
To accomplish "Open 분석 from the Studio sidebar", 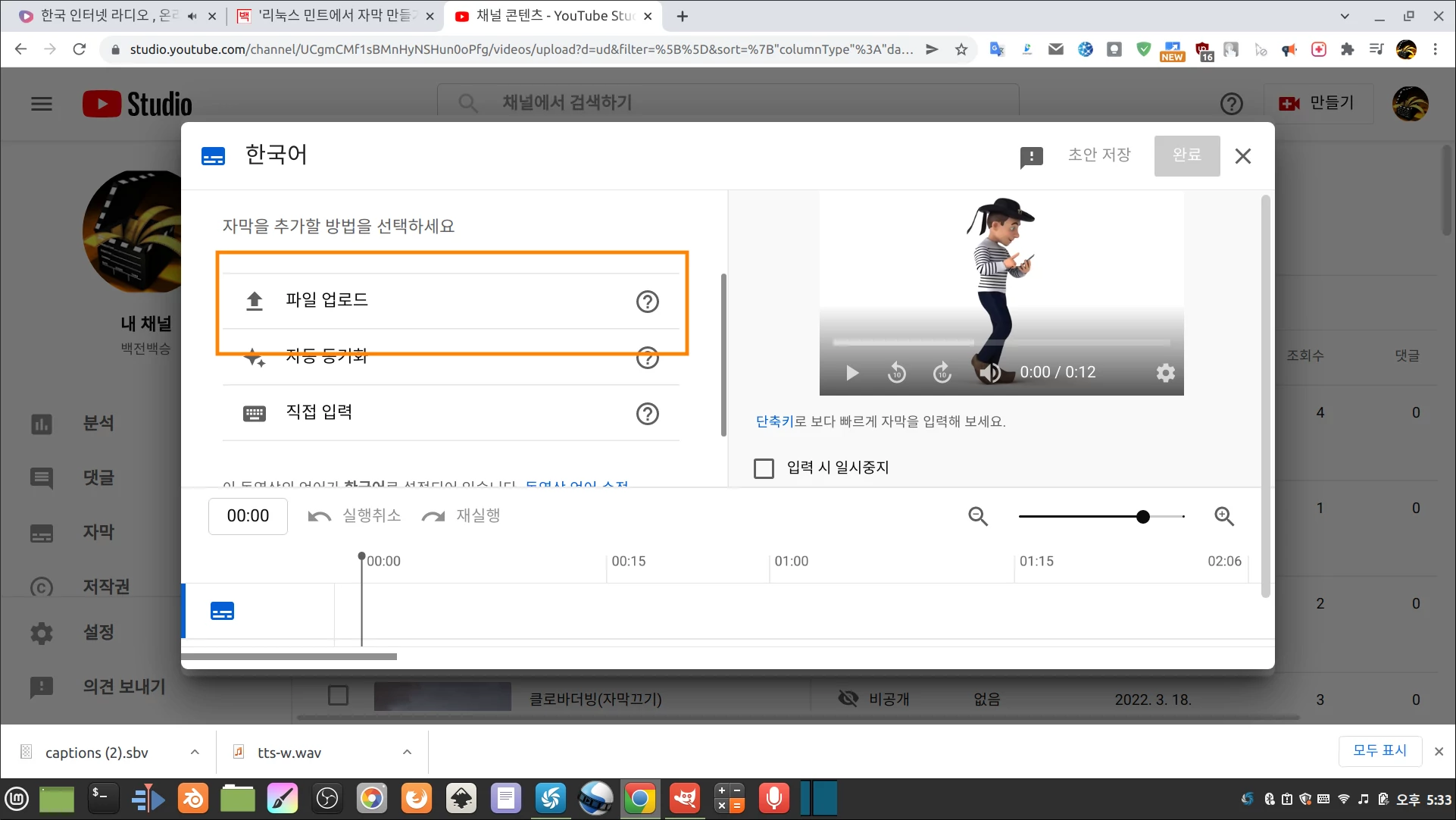I will (99, 423).
